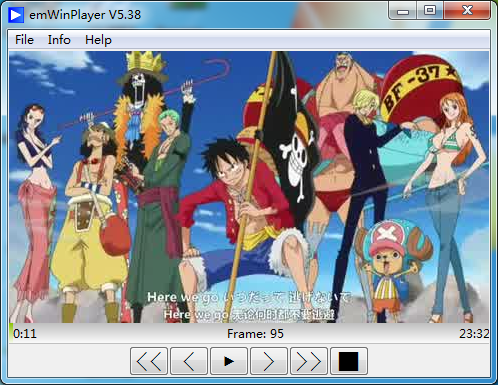Stop the movie with the black square button
This screenshot has width=498, height=385.
(x=349, y=361)
